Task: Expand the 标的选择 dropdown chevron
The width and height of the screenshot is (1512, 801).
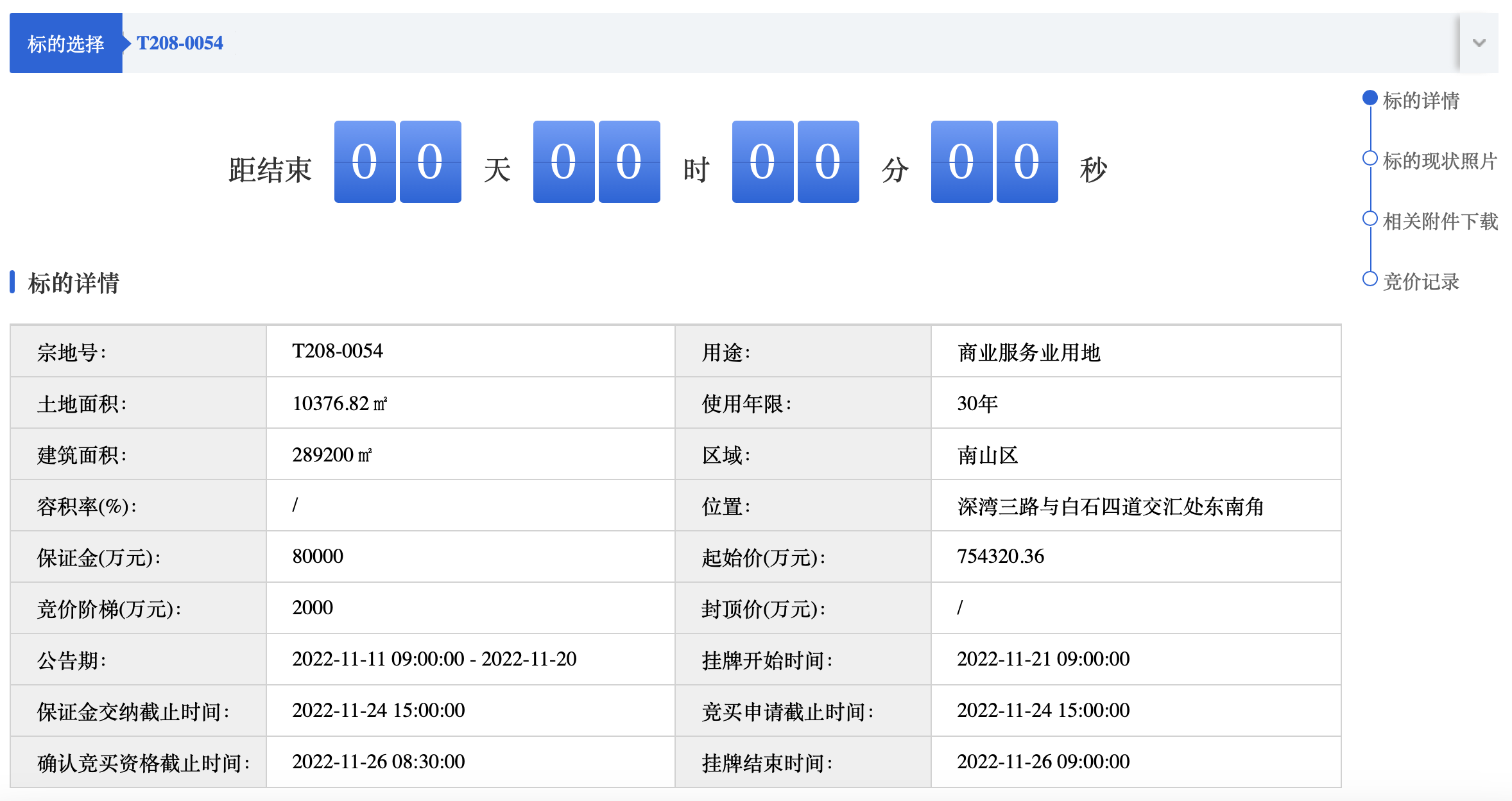Action: click(x=1479, y=43)
